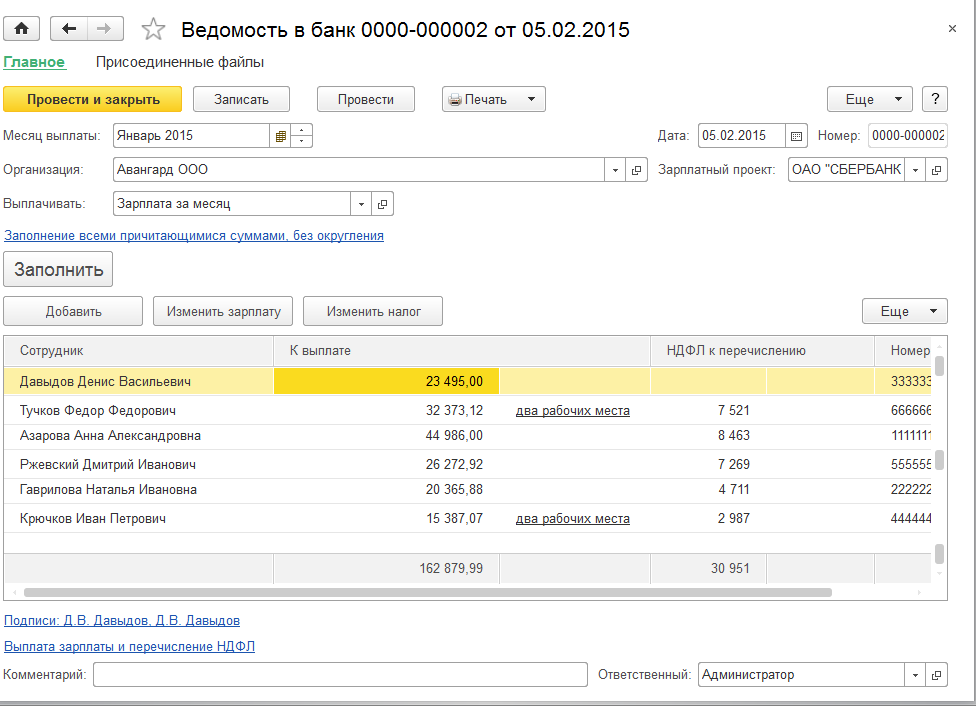Image resolution: width=976 pixels, height=706 pixels.
Task: Expand the Выплачивать dropdown list
Action: point(361,204)
